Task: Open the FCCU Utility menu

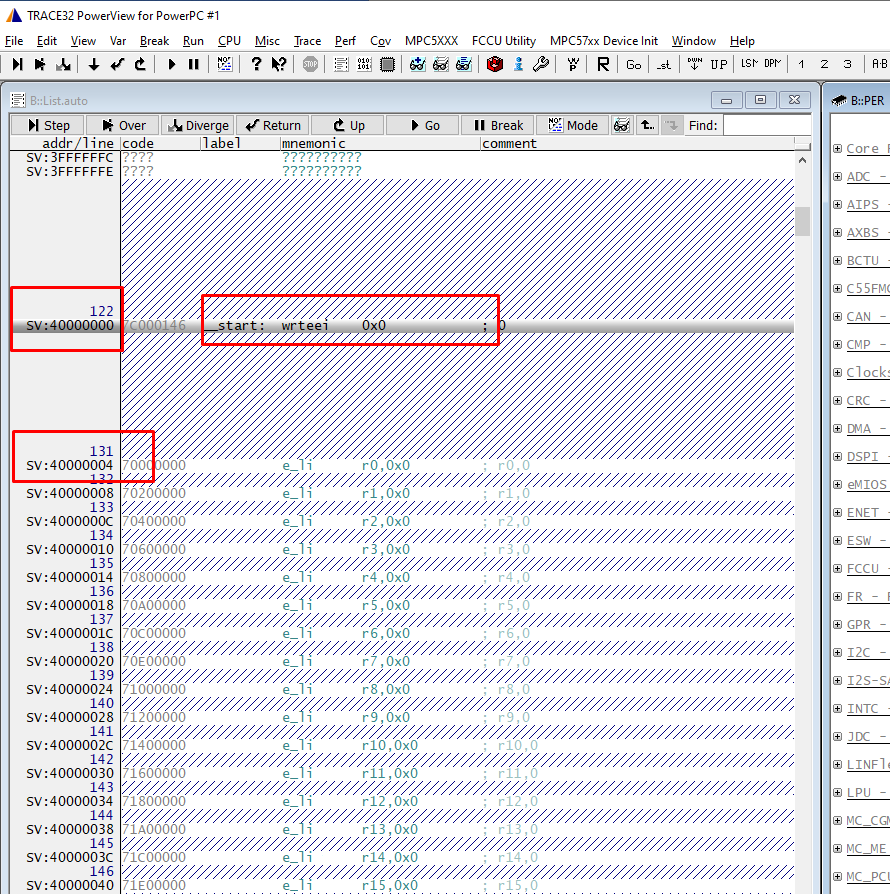Action: point(504,41)
